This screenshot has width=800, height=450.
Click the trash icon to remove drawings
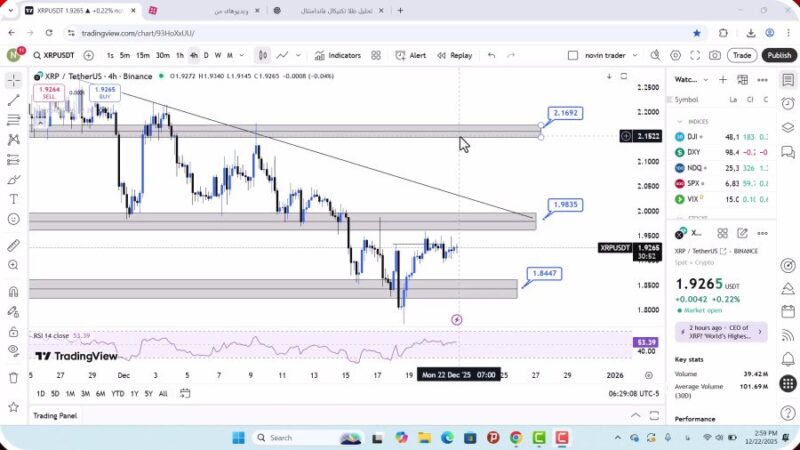pyautogui.click(x=13, y=377)
